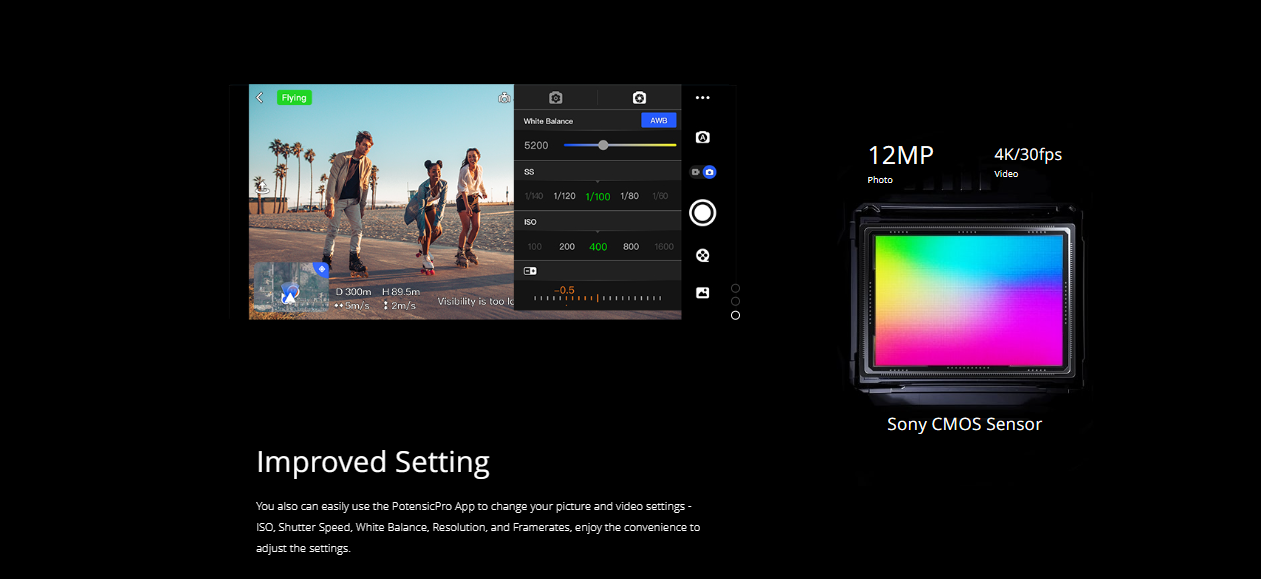Select the bottom carousel dot indicator
This screenshot has height=579, width=1261.
point(735,315)
